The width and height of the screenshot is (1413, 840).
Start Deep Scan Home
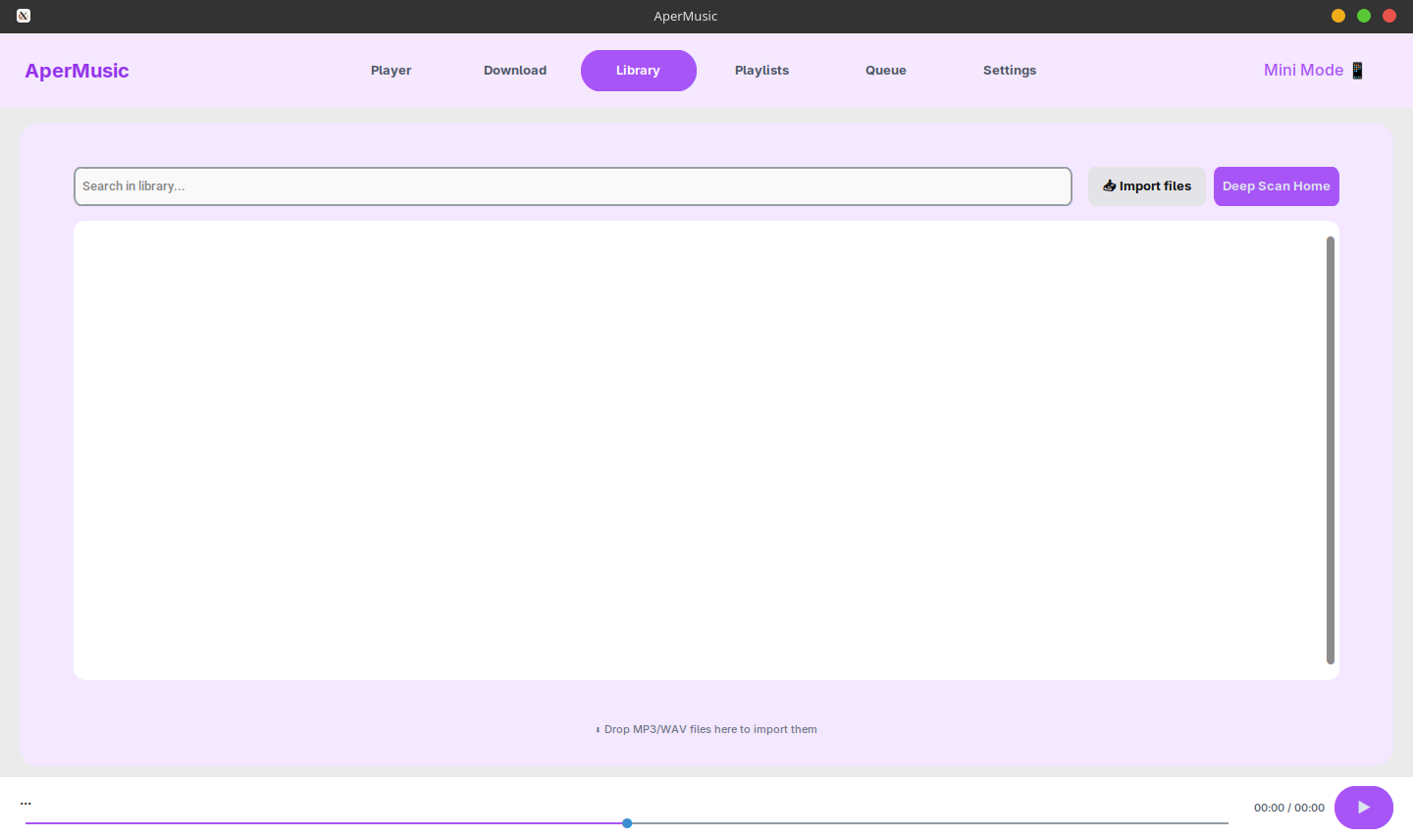(1277, 186)
